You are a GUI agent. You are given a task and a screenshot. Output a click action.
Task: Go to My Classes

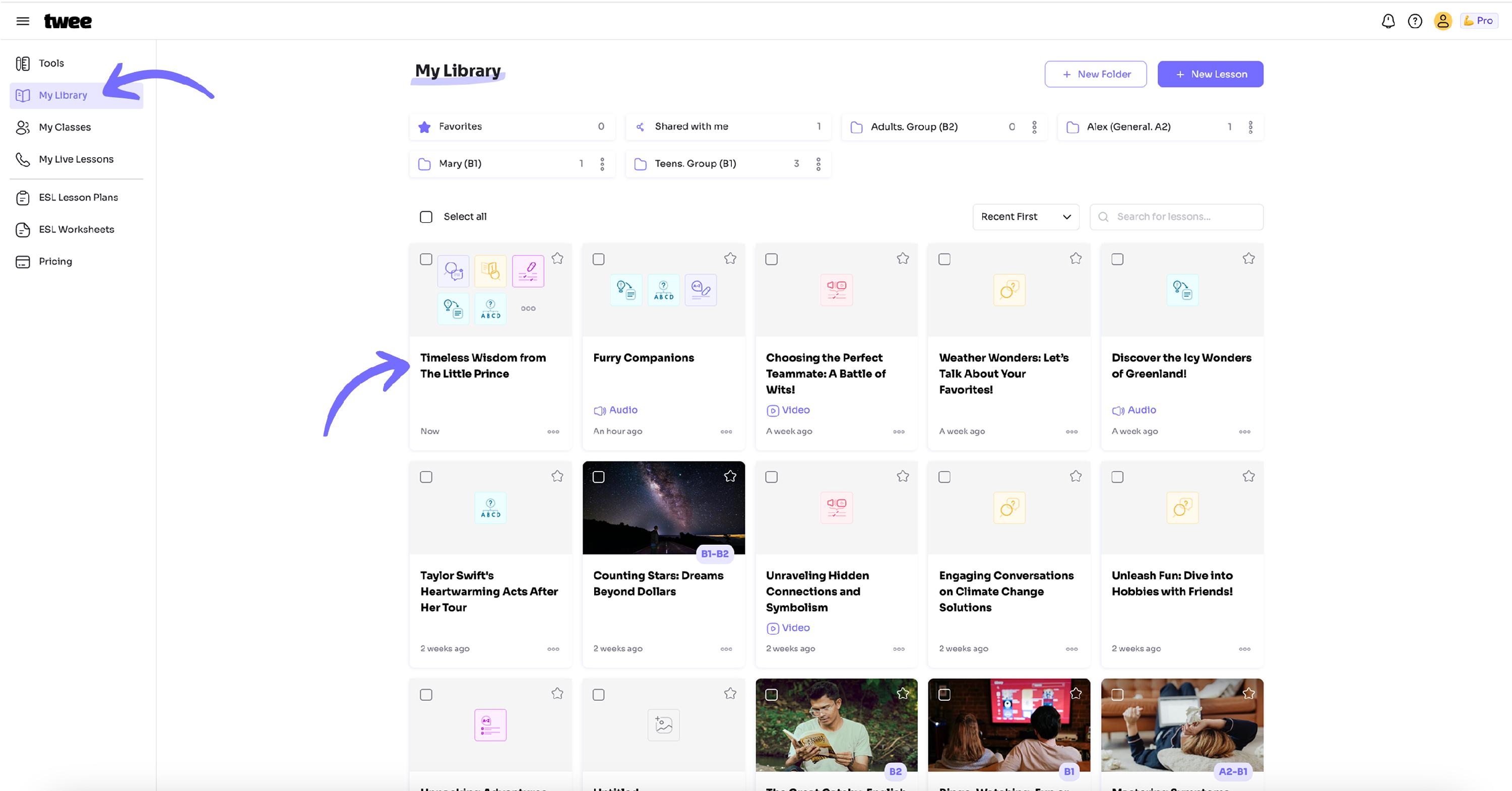[x=76, y=127]
